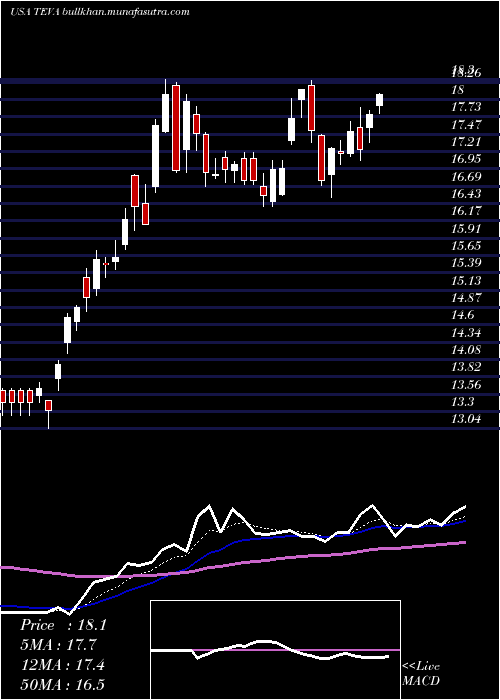Click the 16.95 price axis label

click(x=466, y=159)
